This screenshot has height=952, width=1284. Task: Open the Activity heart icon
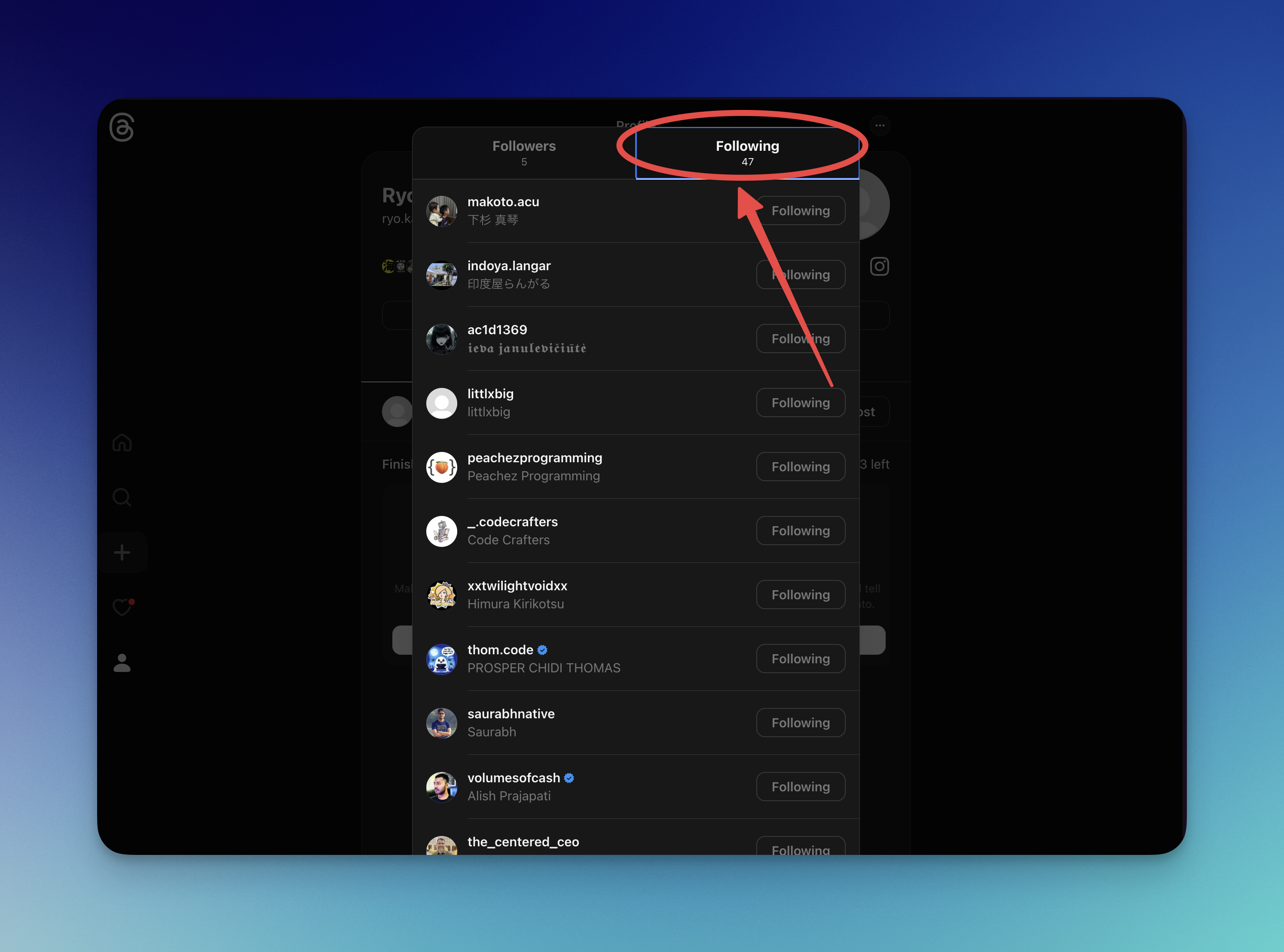tap(122, 607)
